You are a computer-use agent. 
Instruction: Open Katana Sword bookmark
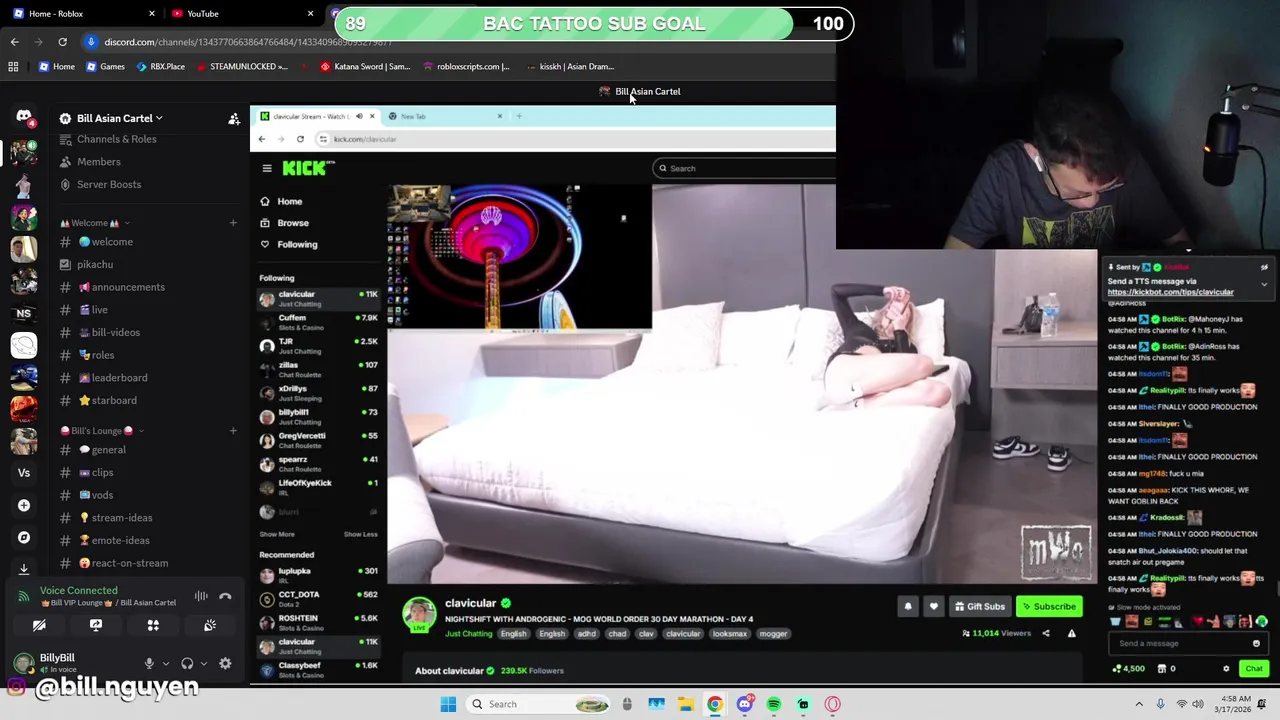pos(365,67)
